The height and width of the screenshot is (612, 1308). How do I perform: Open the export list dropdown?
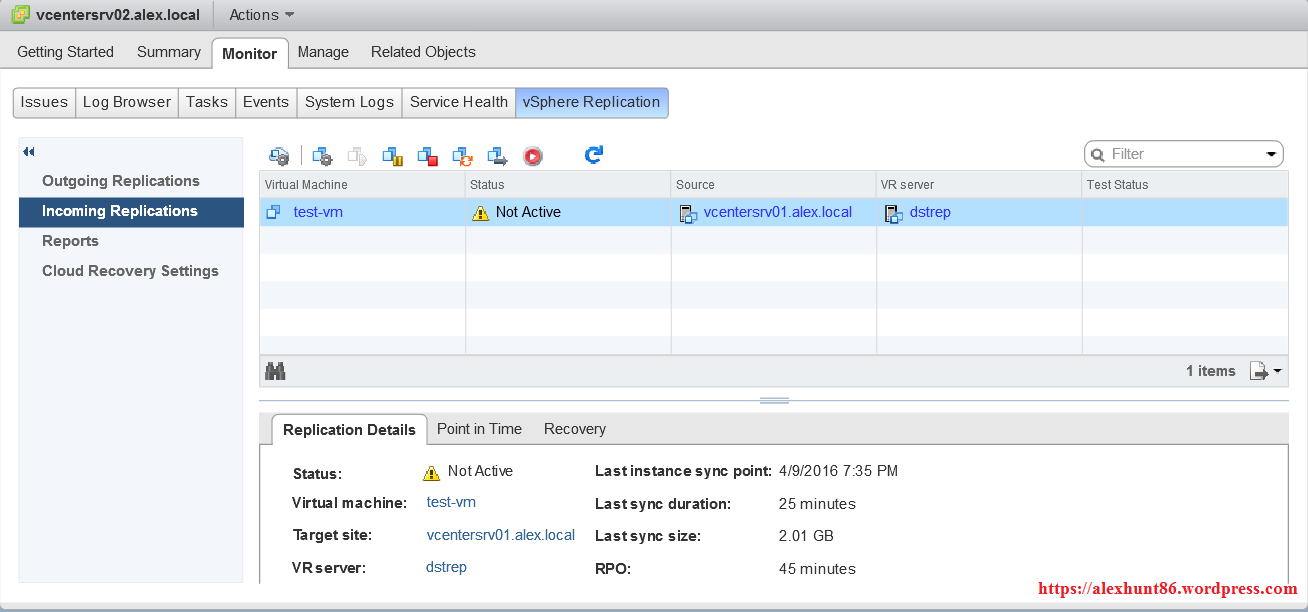pos(1265,371)
